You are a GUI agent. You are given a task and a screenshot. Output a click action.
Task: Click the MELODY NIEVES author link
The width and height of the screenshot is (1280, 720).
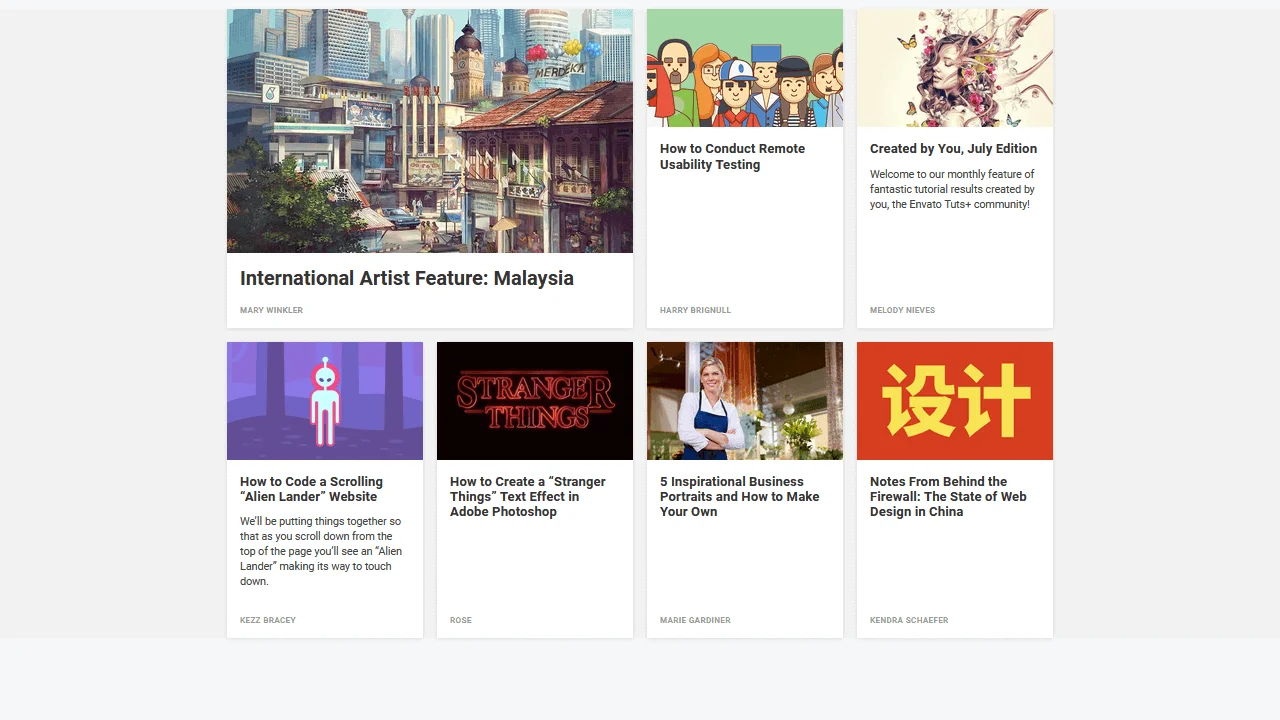[902, 310]
